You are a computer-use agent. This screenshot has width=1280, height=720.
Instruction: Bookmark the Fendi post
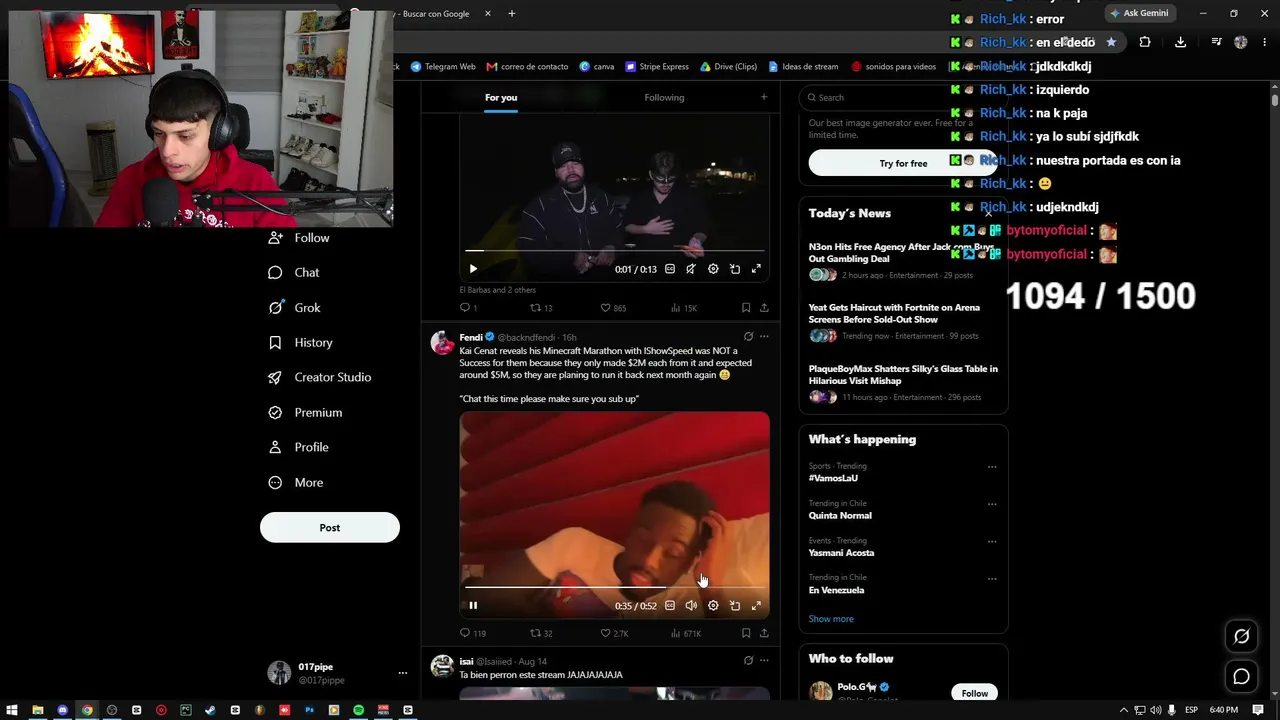coord(746,633)
